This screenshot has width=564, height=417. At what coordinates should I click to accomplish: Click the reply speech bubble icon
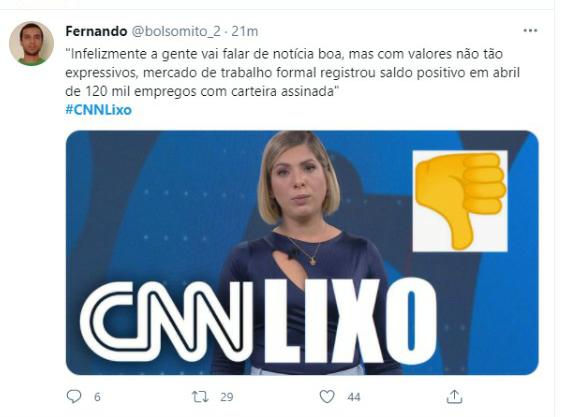tap(74, 396)
